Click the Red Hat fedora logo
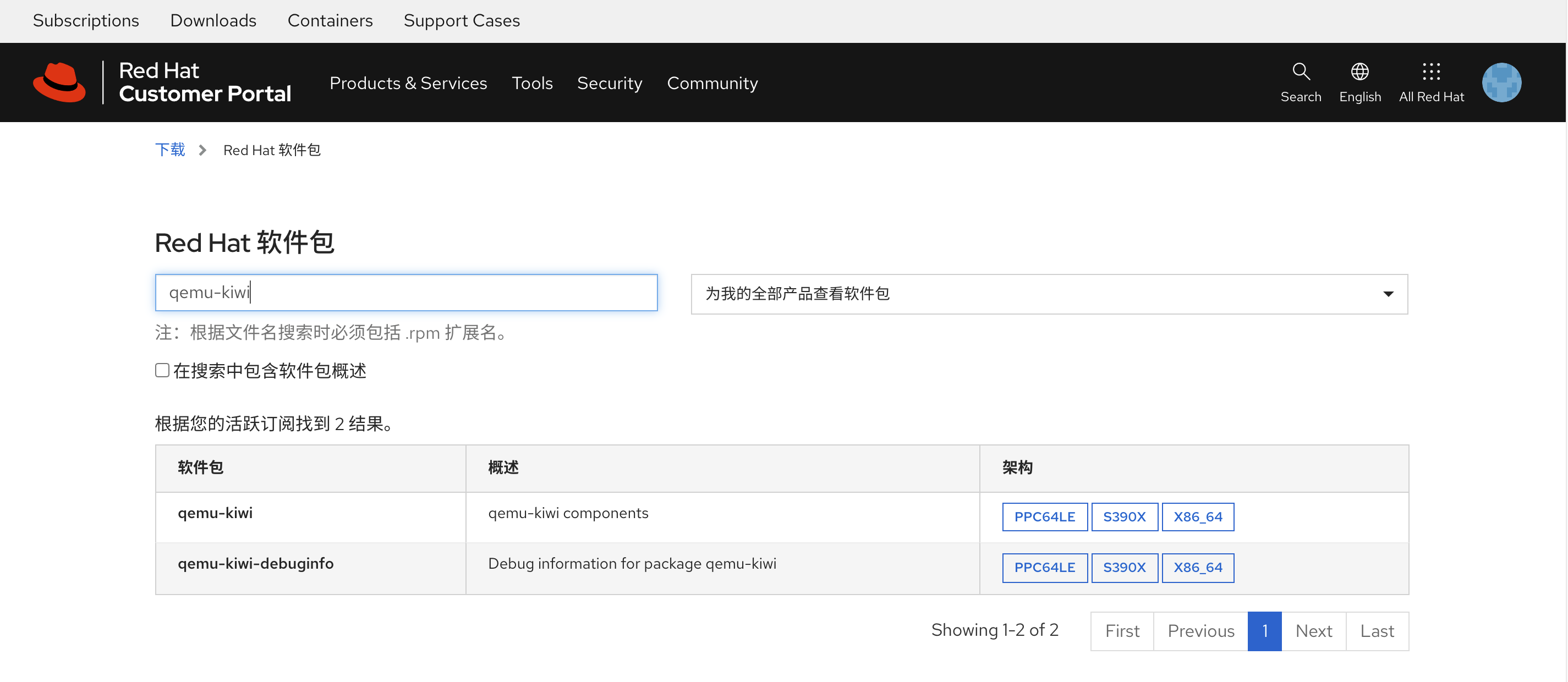 (59, 82)
